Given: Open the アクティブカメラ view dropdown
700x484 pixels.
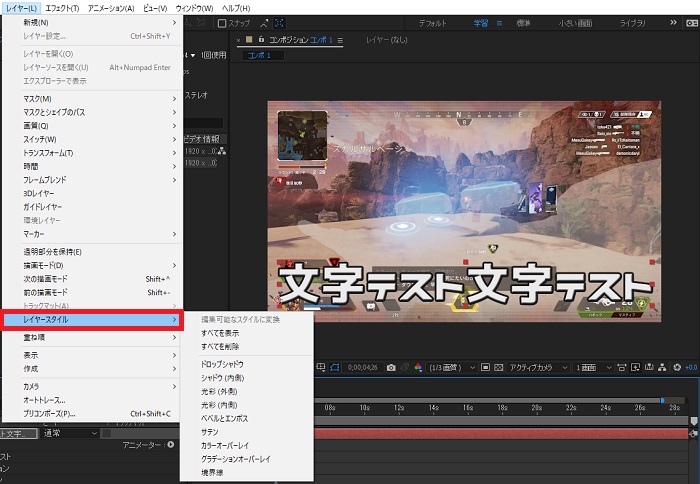Looking at the screenshot, I should [x=538, y=367].
